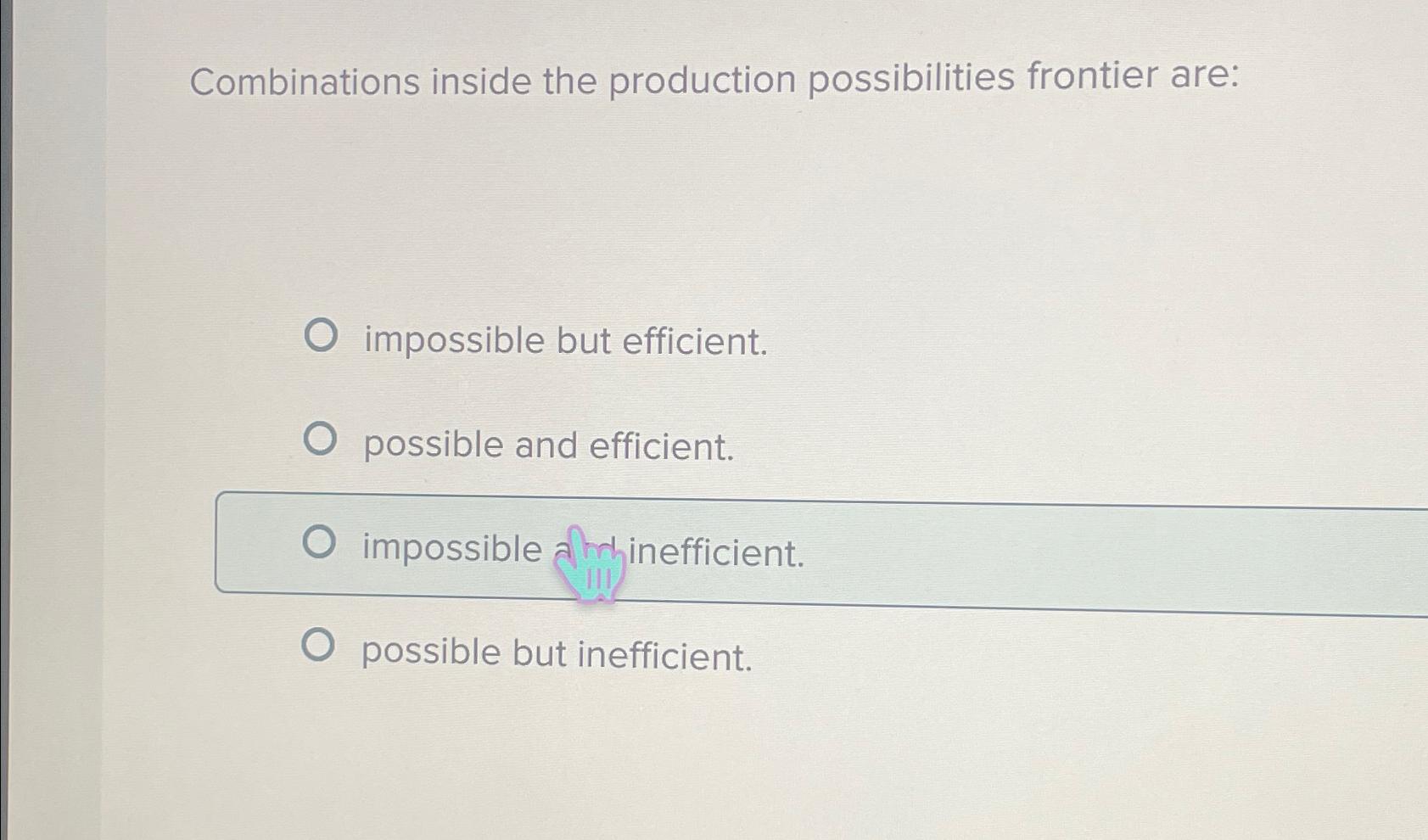This screenshot has width=1428, height=840.
Task: Click the text 'impossible but efficient'
Action: 563,340
